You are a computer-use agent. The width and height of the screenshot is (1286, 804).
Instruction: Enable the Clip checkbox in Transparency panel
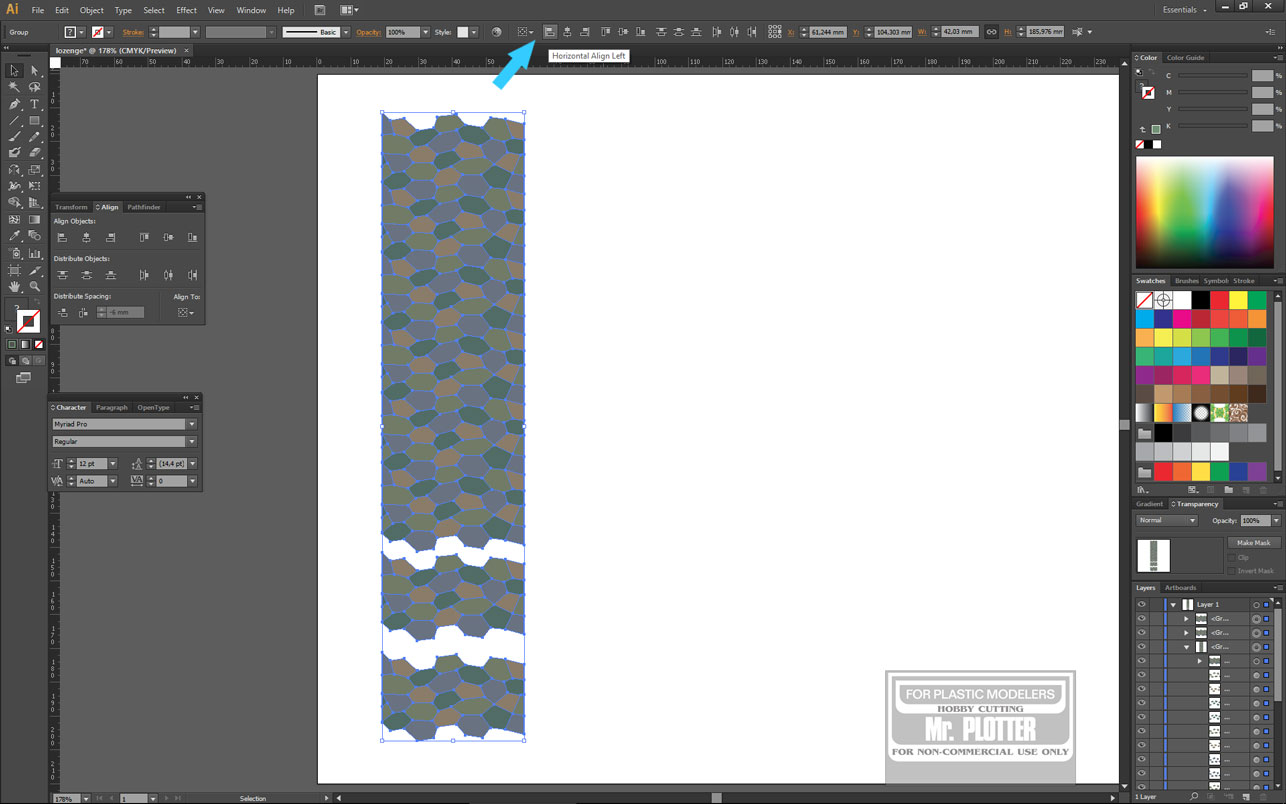click(x=1232, y=558)
